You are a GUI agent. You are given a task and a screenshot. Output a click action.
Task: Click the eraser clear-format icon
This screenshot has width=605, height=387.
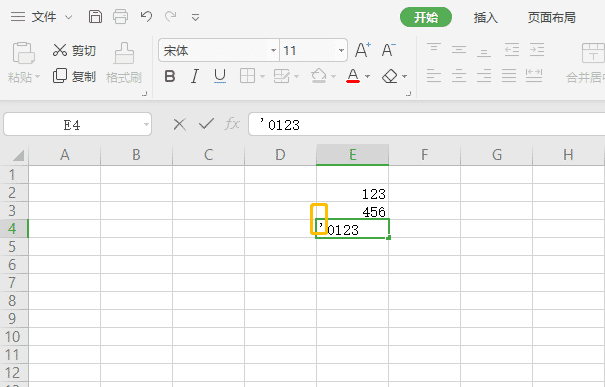point(390,76)
